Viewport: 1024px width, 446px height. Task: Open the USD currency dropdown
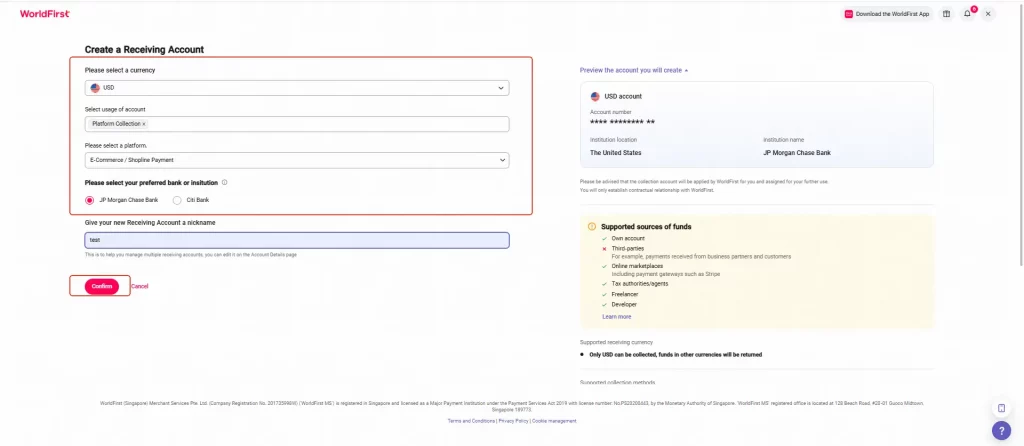[x=297, y=88]
